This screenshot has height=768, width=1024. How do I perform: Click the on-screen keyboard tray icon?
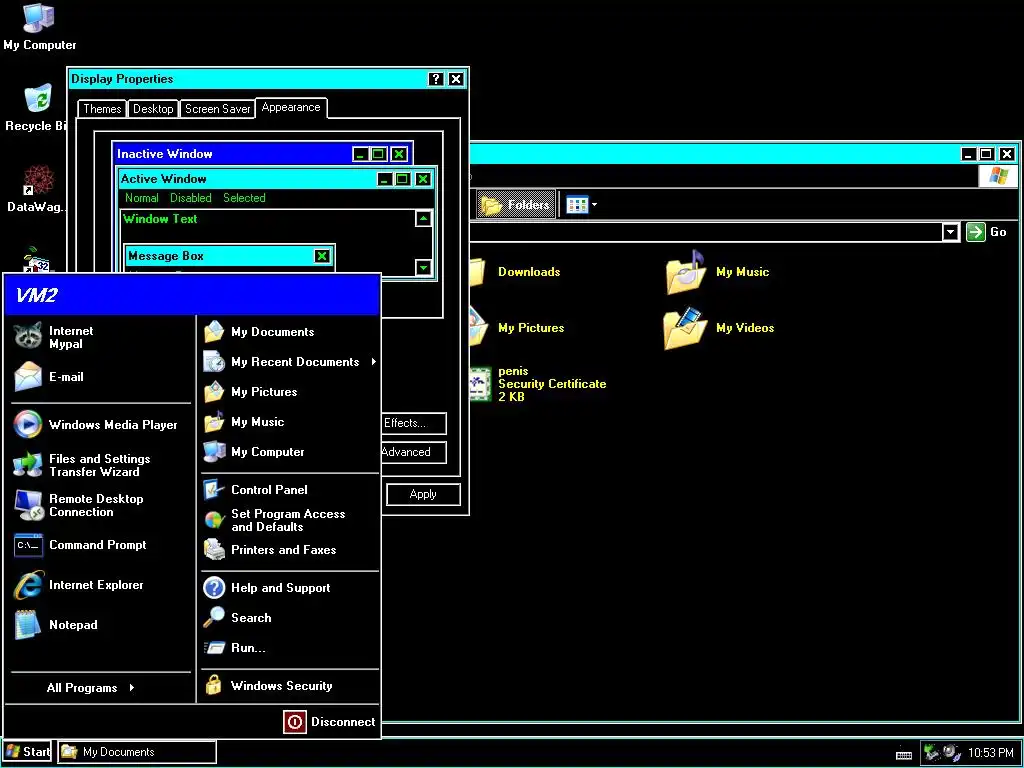(x=904, y=755)
